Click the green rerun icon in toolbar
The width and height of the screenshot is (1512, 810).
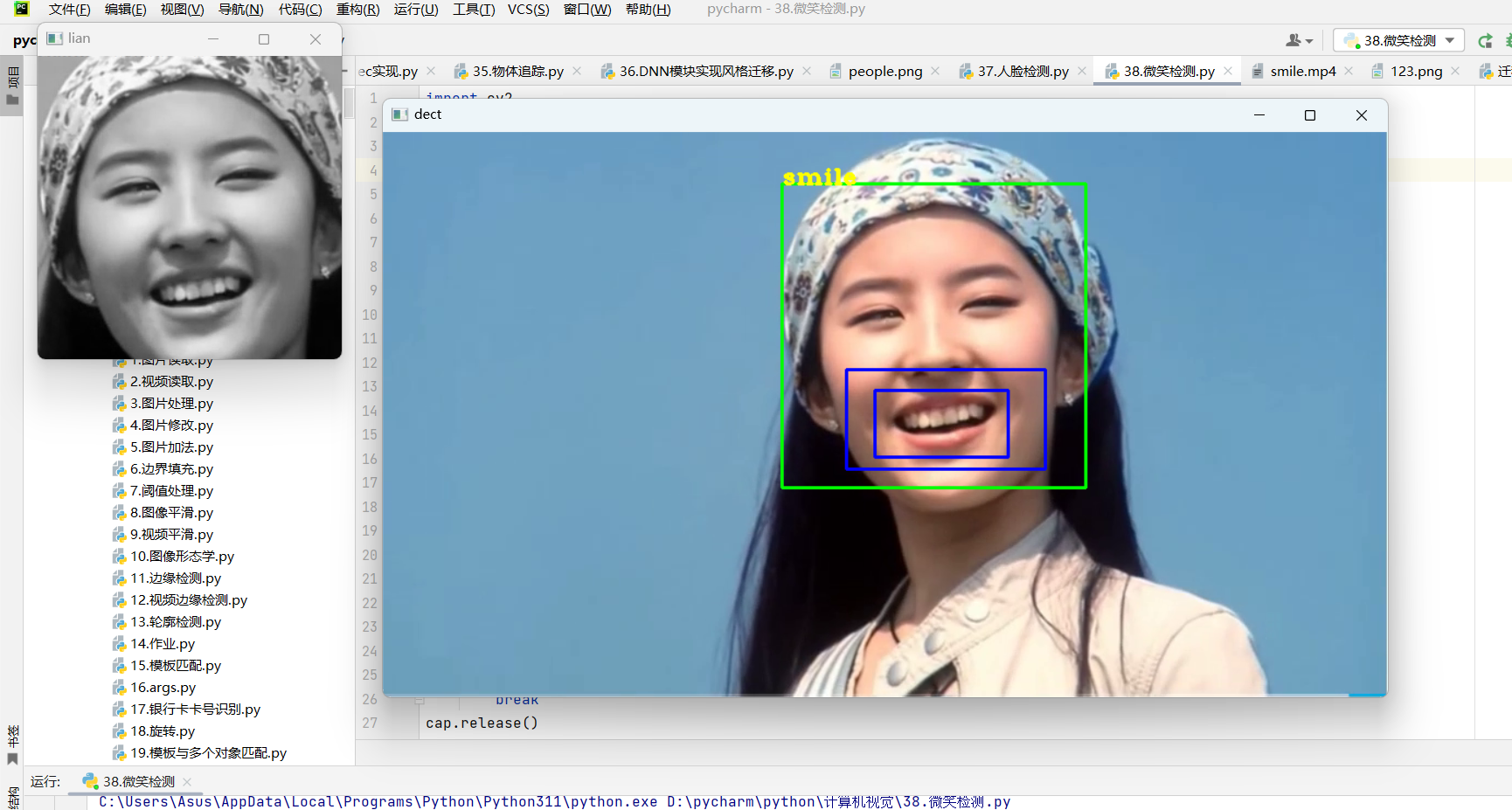coord(1485,40)
